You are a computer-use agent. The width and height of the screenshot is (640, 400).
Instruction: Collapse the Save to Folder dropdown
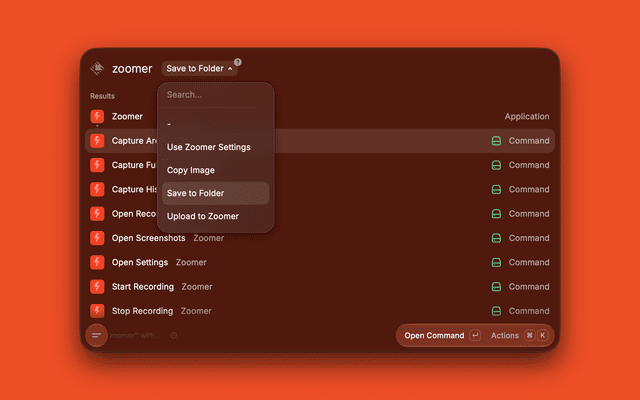pyautogui.click(x=199, y=69)
